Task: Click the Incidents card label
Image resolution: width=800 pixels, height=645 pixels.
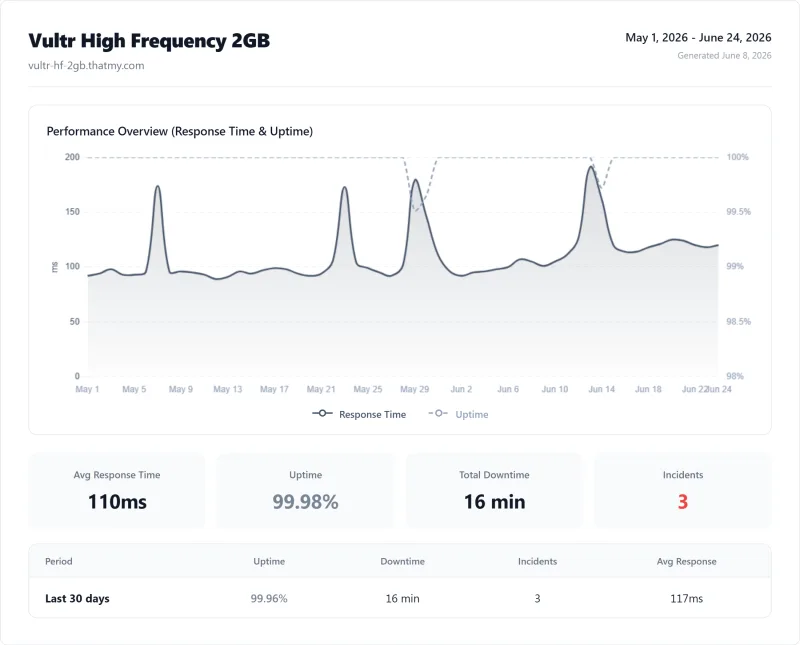Action: (683, 475)
